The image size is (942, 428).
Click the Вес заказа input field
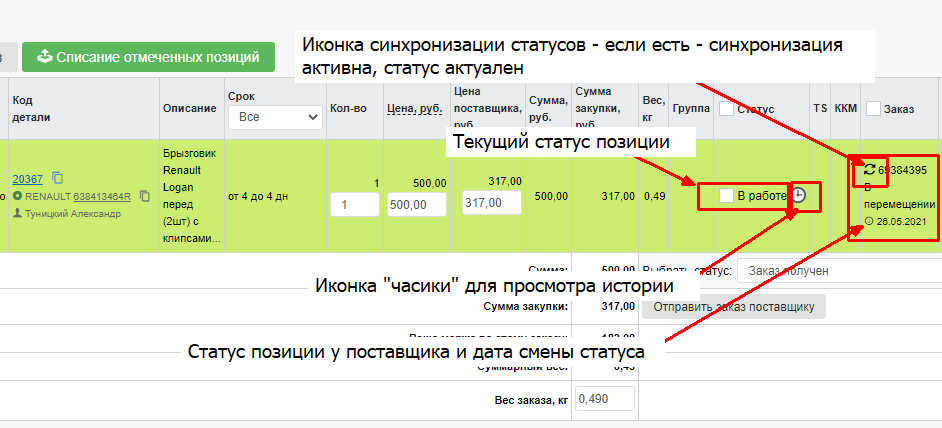pyautogui.click(x=603, y=399)
